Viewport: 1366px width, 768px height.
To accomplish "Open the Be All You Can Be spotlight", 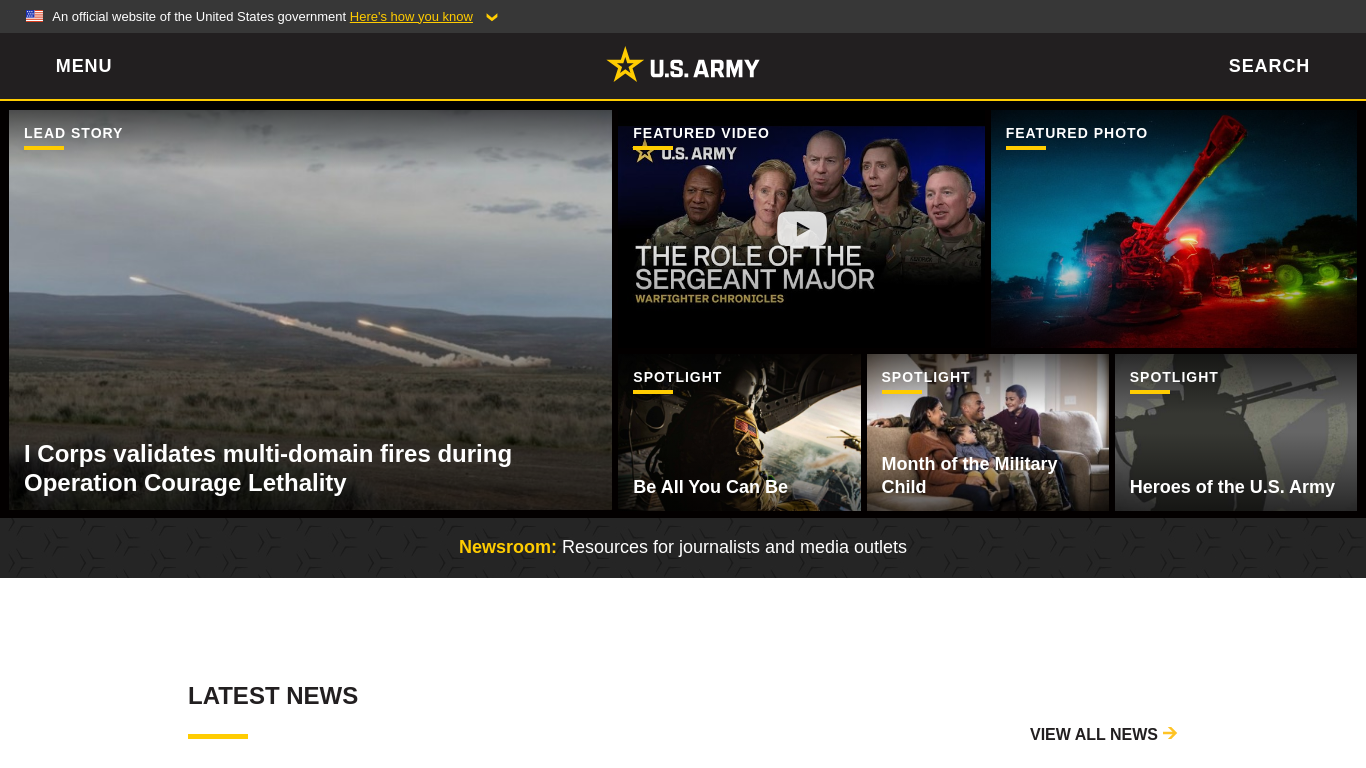I will coord(739,432).
